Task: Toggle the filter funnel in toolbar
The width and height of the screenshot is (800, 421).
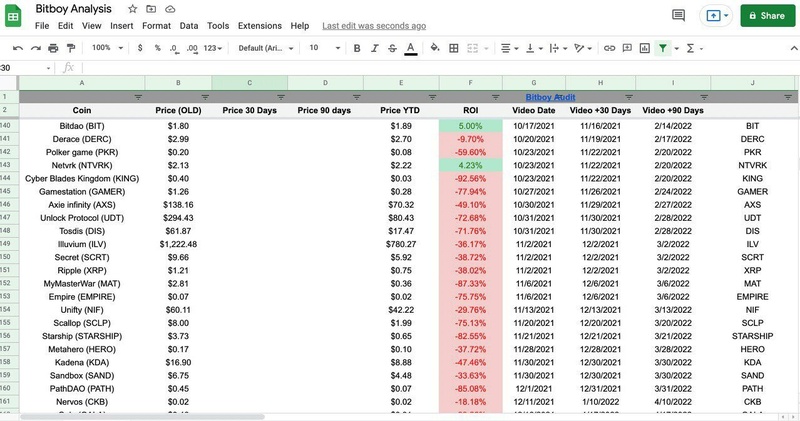Action: (662, 48)
